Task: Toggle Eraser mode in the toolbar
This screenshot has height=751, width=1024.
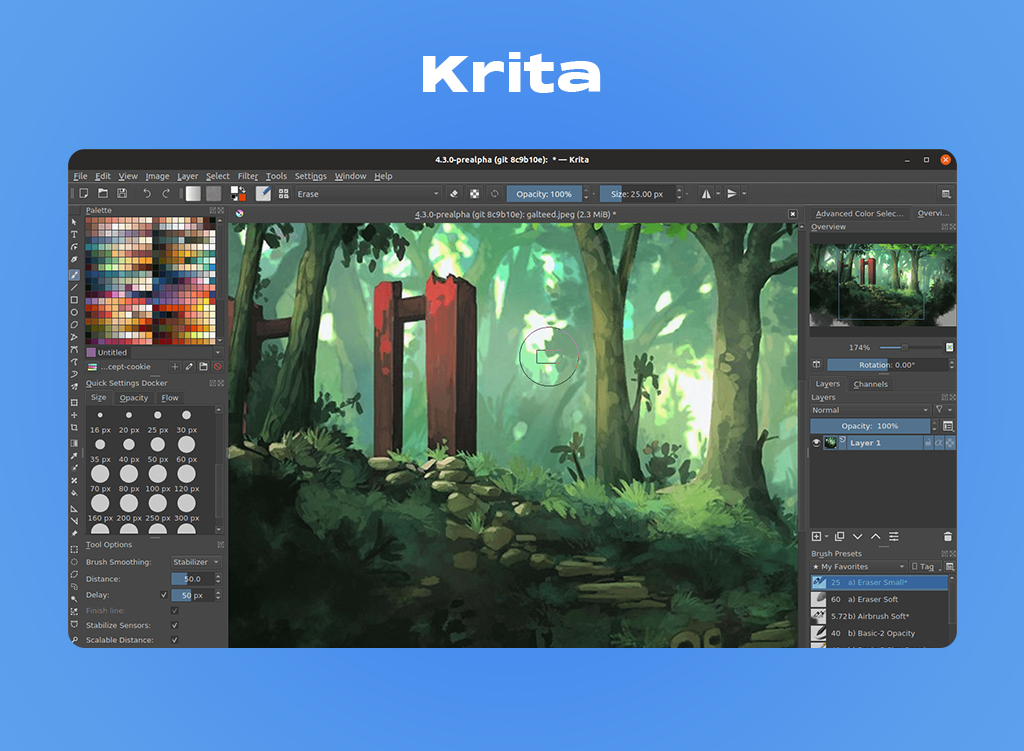Action: pos(455,193)
